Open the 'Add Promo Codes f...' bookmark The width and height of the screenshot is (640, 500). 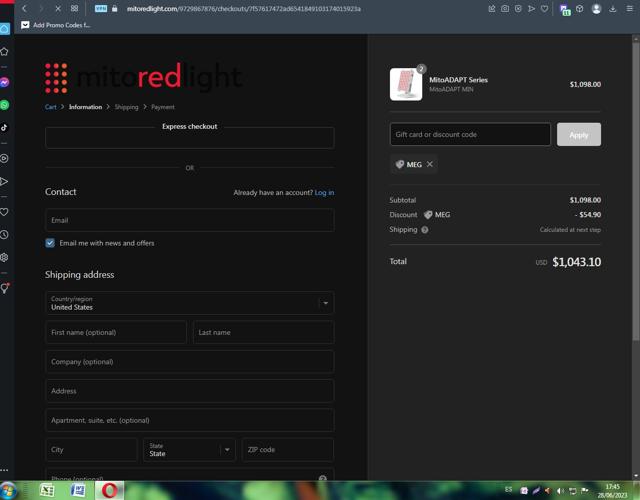point(56,25)
